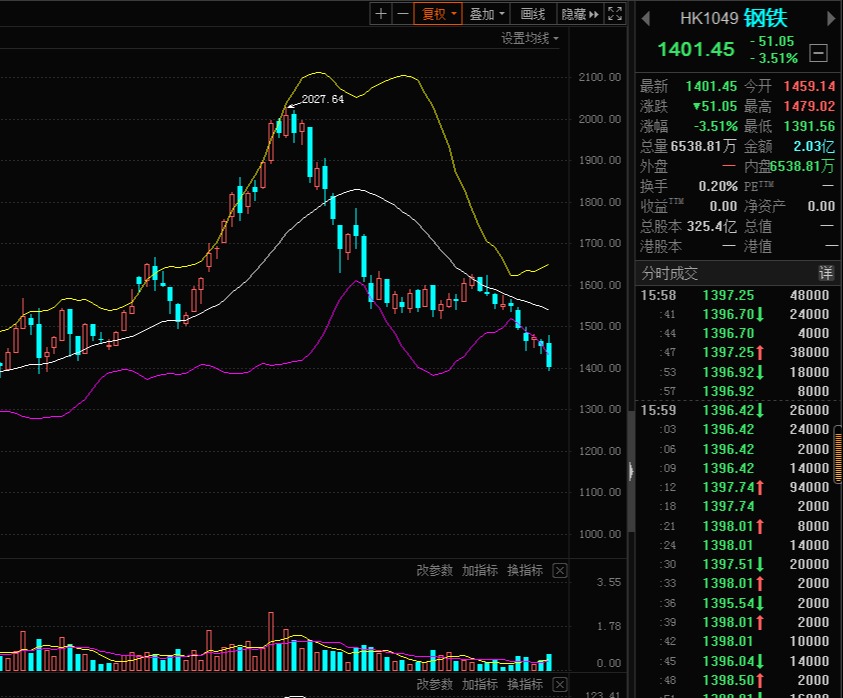
Task: Select the 画线 drawing tool
Action: (533, 14)
